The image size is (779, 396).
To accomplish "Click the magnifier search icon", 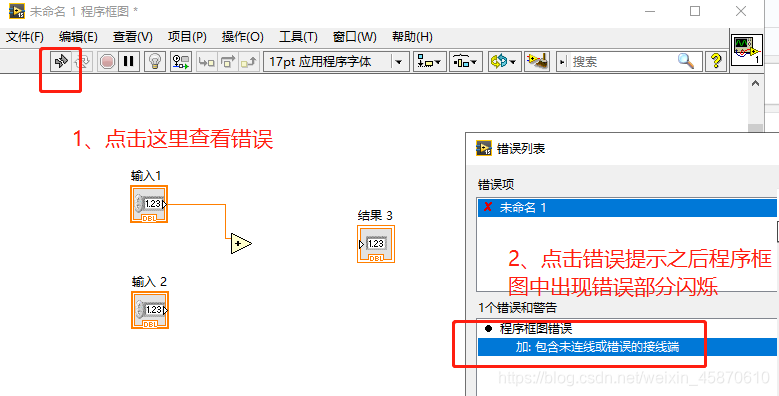I will pyautogui.click(x=686, y=62).
